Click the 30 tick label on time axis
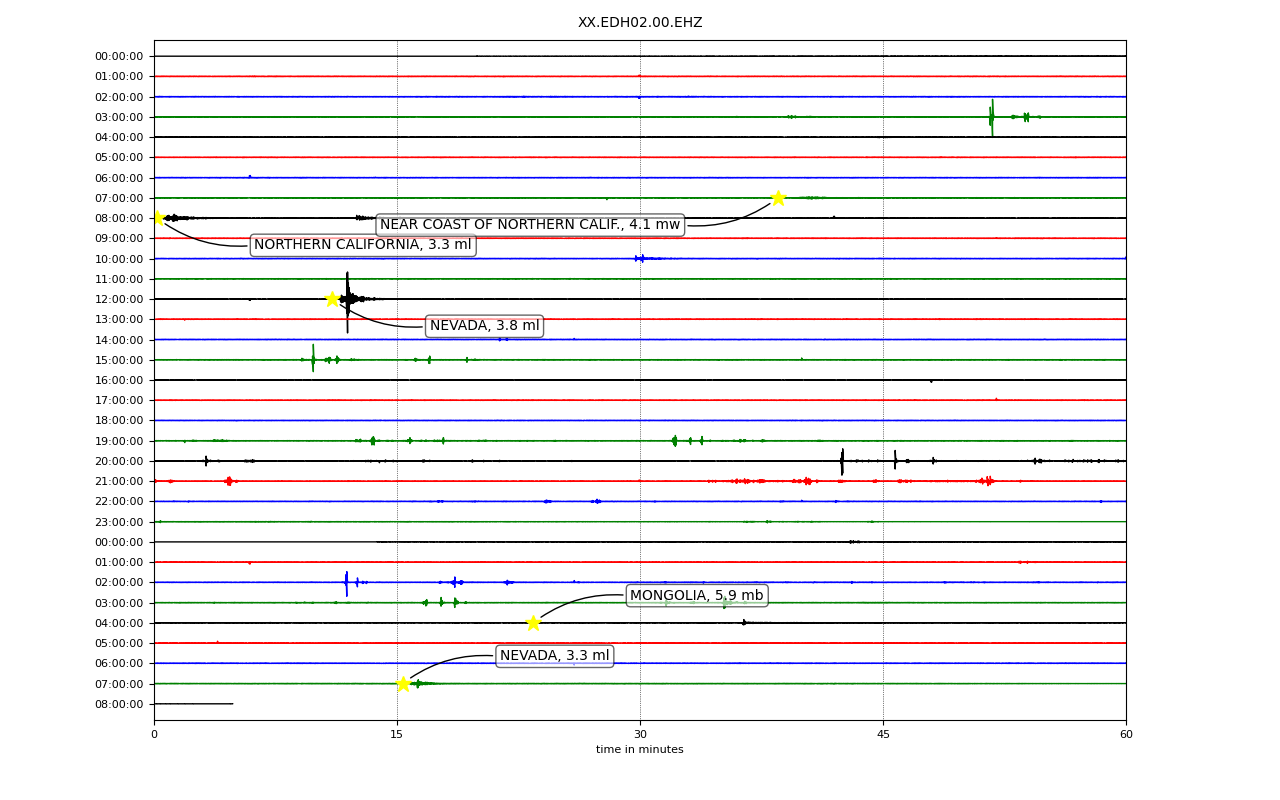 click(x=640, y=734)
